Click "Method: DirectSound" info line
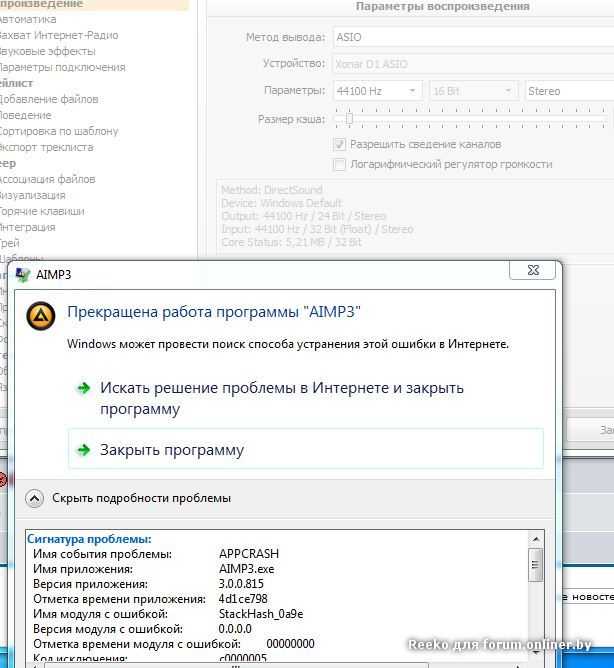The height and width of the screenshot is (668, 614). click(271, 190)
